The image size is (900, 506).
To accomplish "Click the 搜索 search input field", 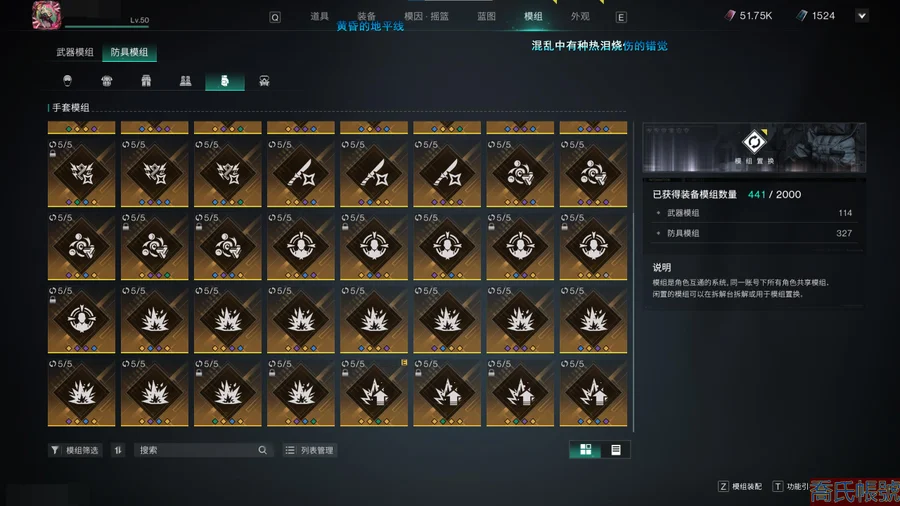I will pos(202,450).
